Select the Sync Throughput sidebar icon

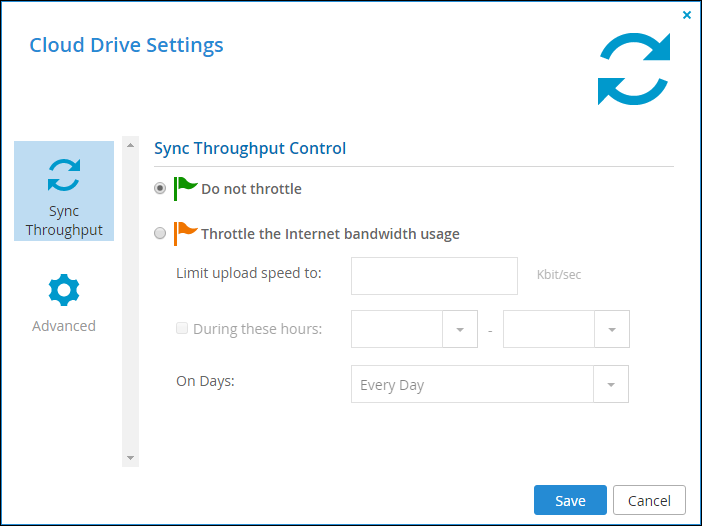64,175
